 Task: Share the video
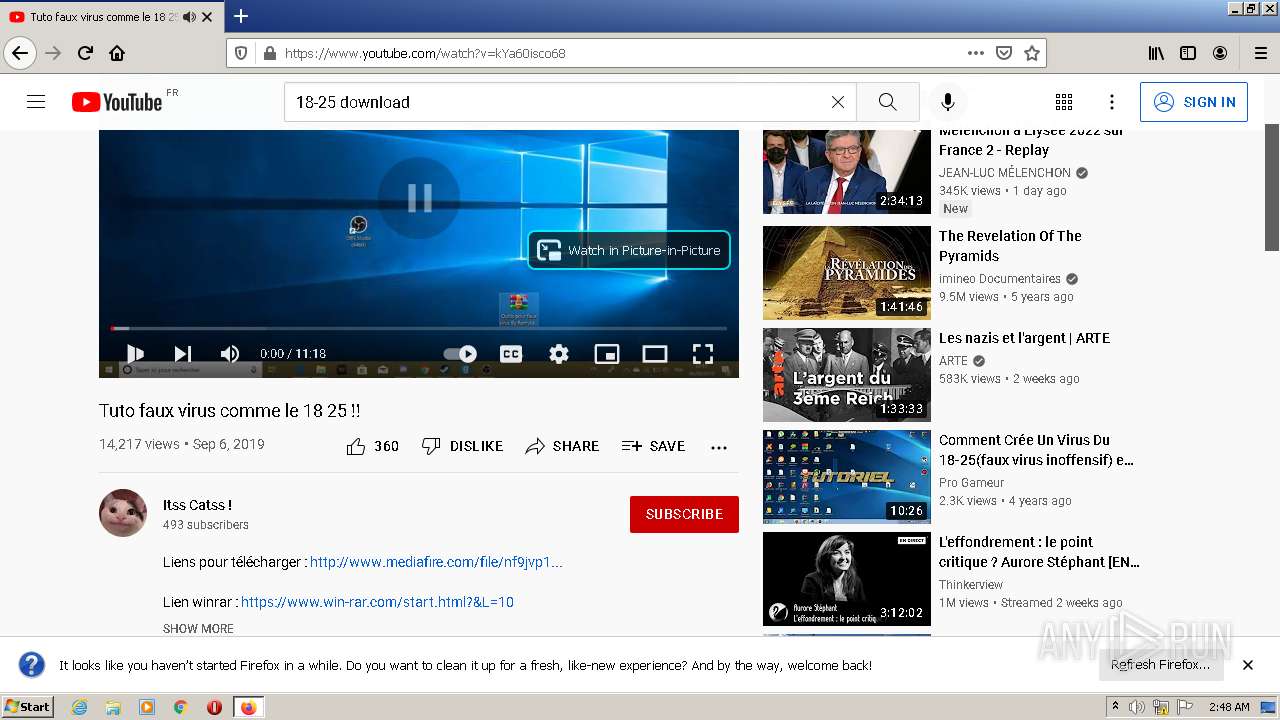point(562,446)
